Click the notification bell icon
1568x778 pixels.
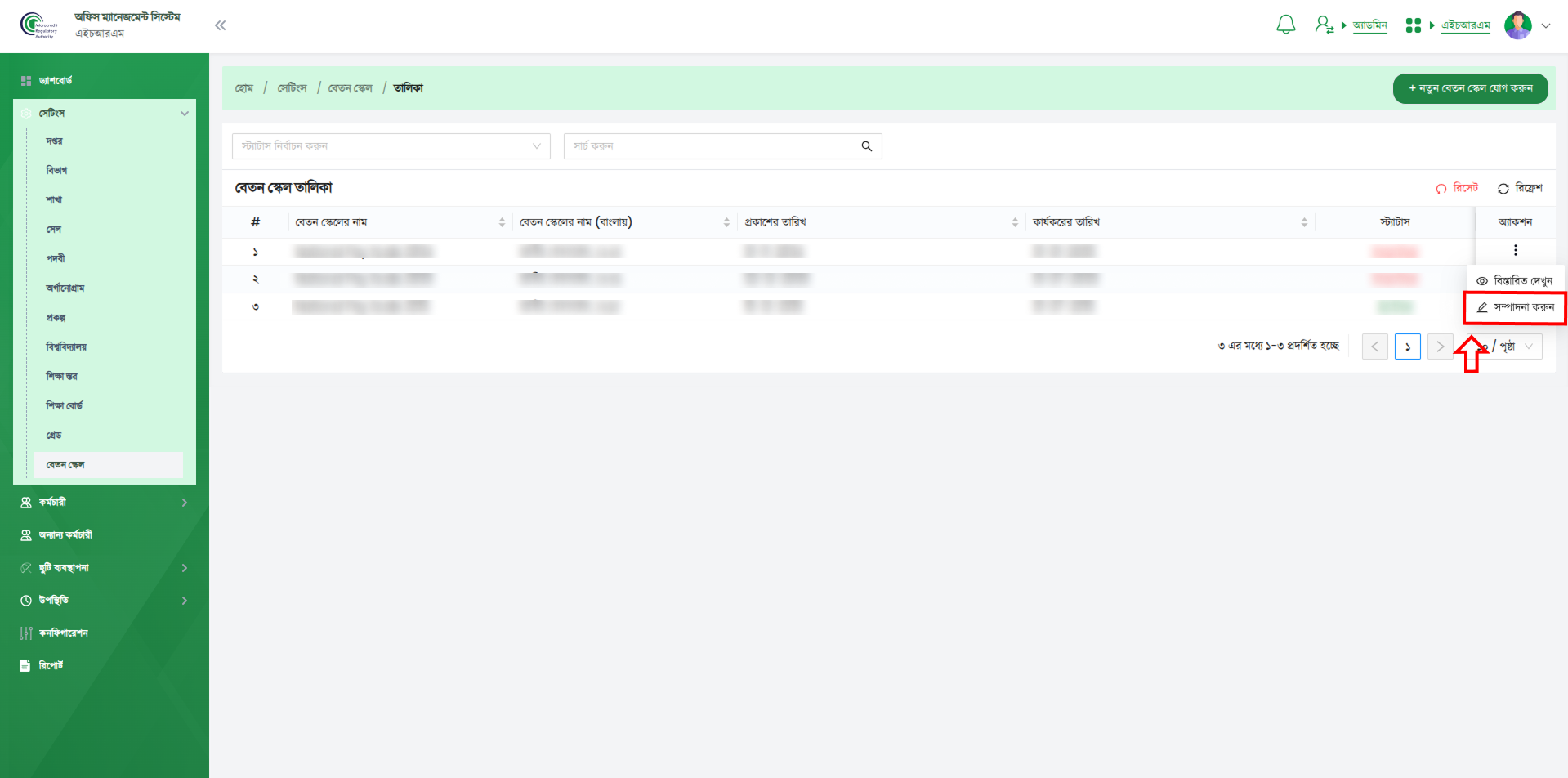pyautogui.click(x=1285, y=25)
